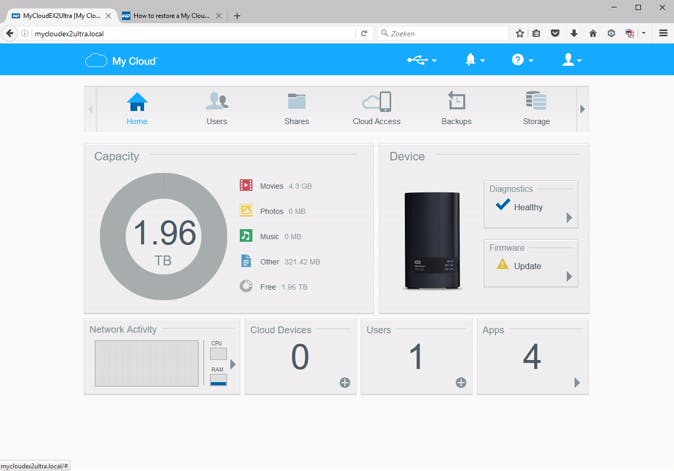Click the firmware warning triangle icon
This screenshot has width=674, height=471.
point(502,264)
